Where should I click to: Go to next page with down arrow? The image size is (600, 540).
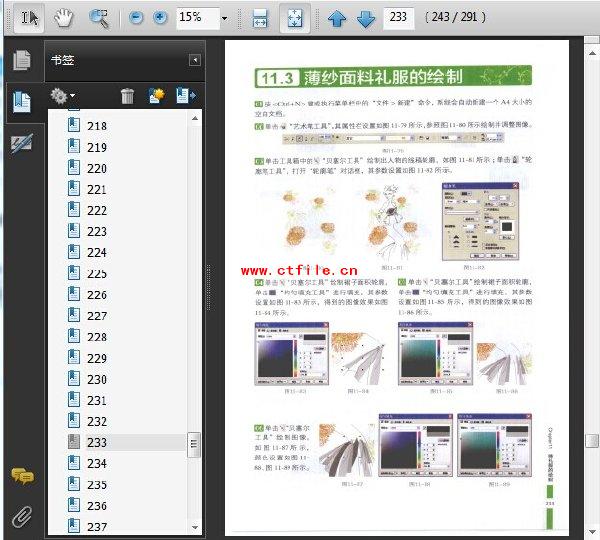click(x=365, y=18)
